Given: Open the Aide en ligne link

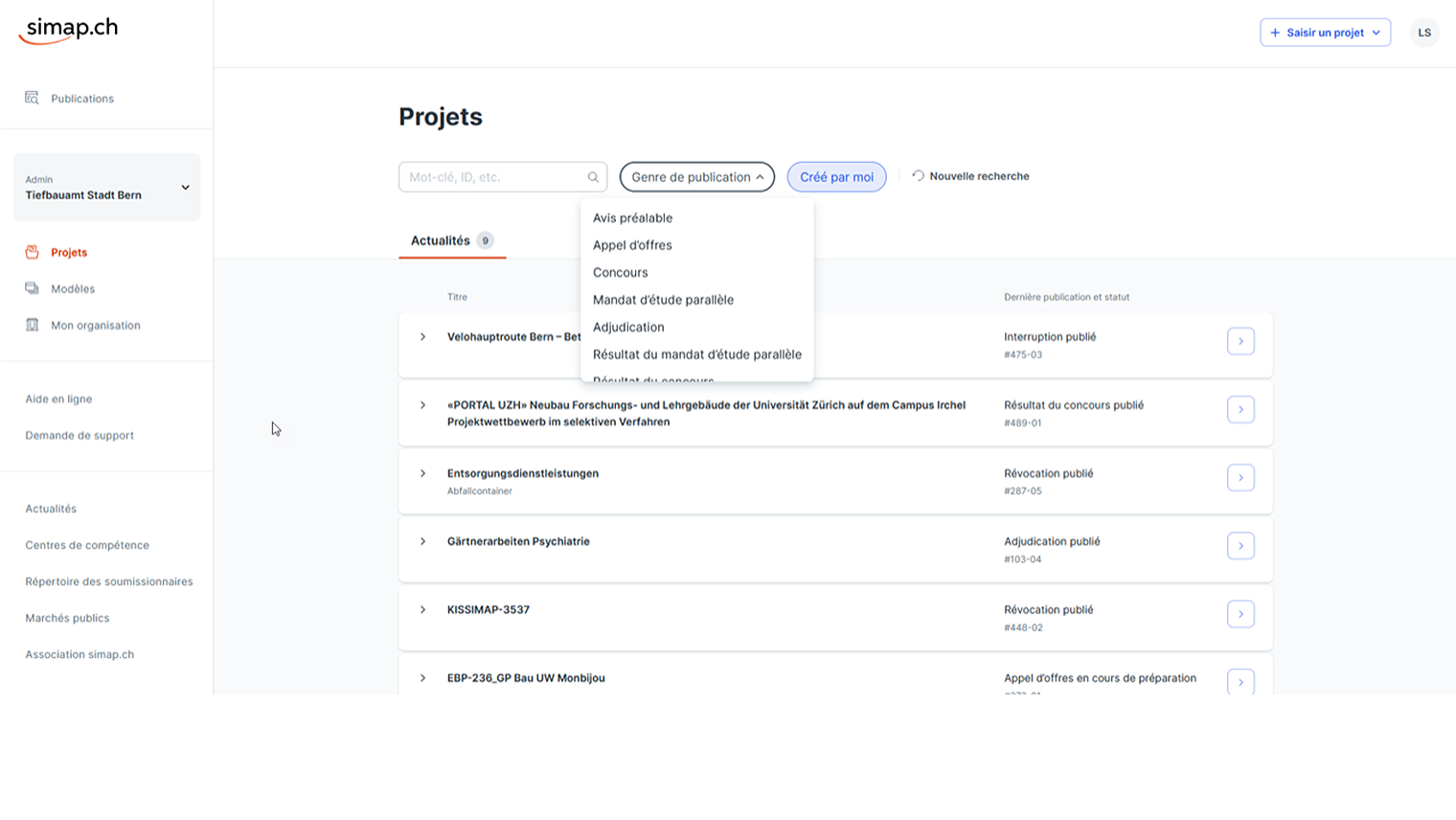Looking at the screenshot, I should tap(58, 399).
